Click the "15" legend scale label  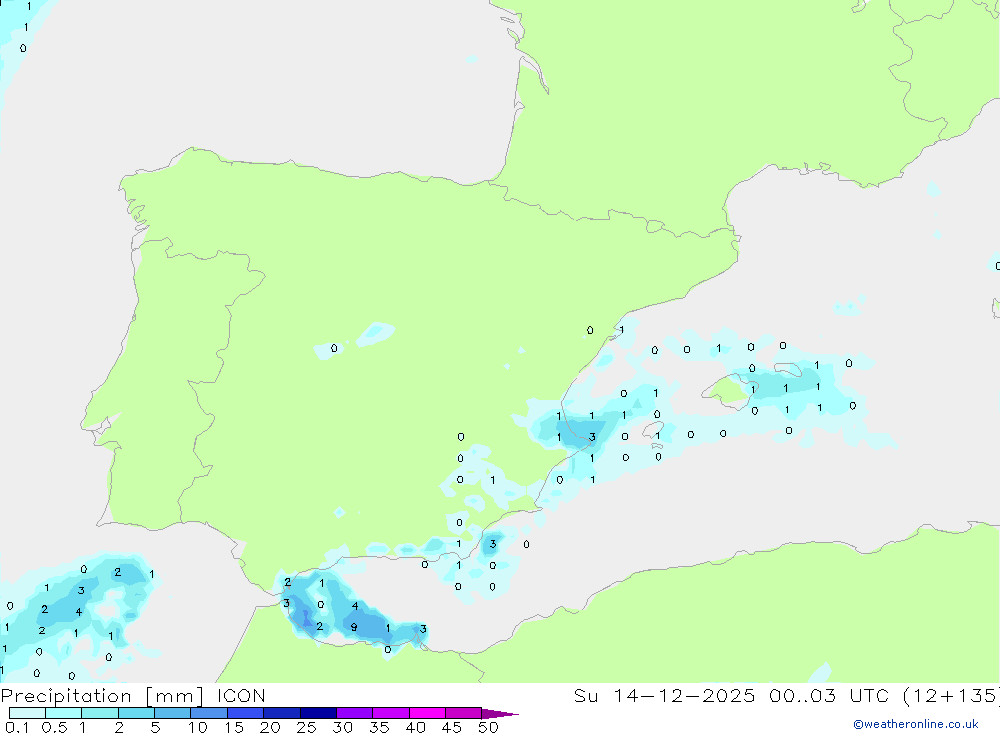[x=234, y=727]
